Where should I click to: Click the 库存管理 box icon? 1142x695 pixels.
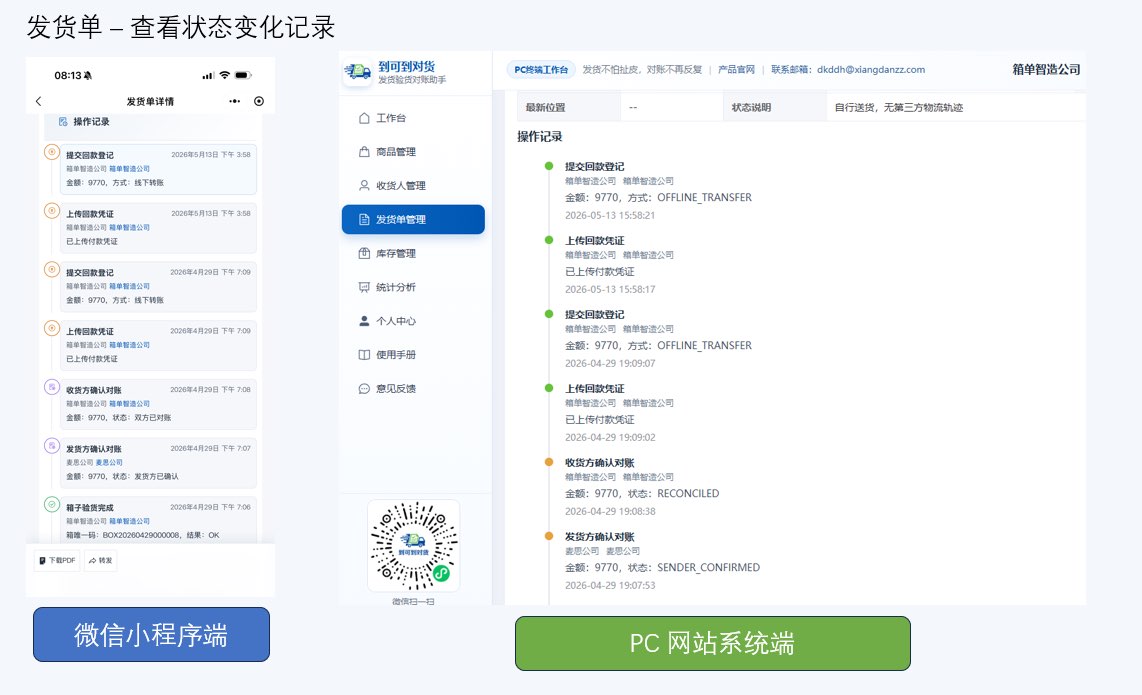(364, 253)
